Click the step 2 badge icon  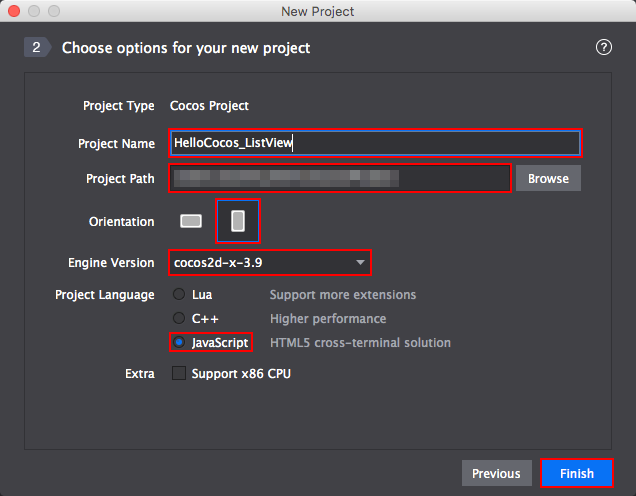pos(37,47)
